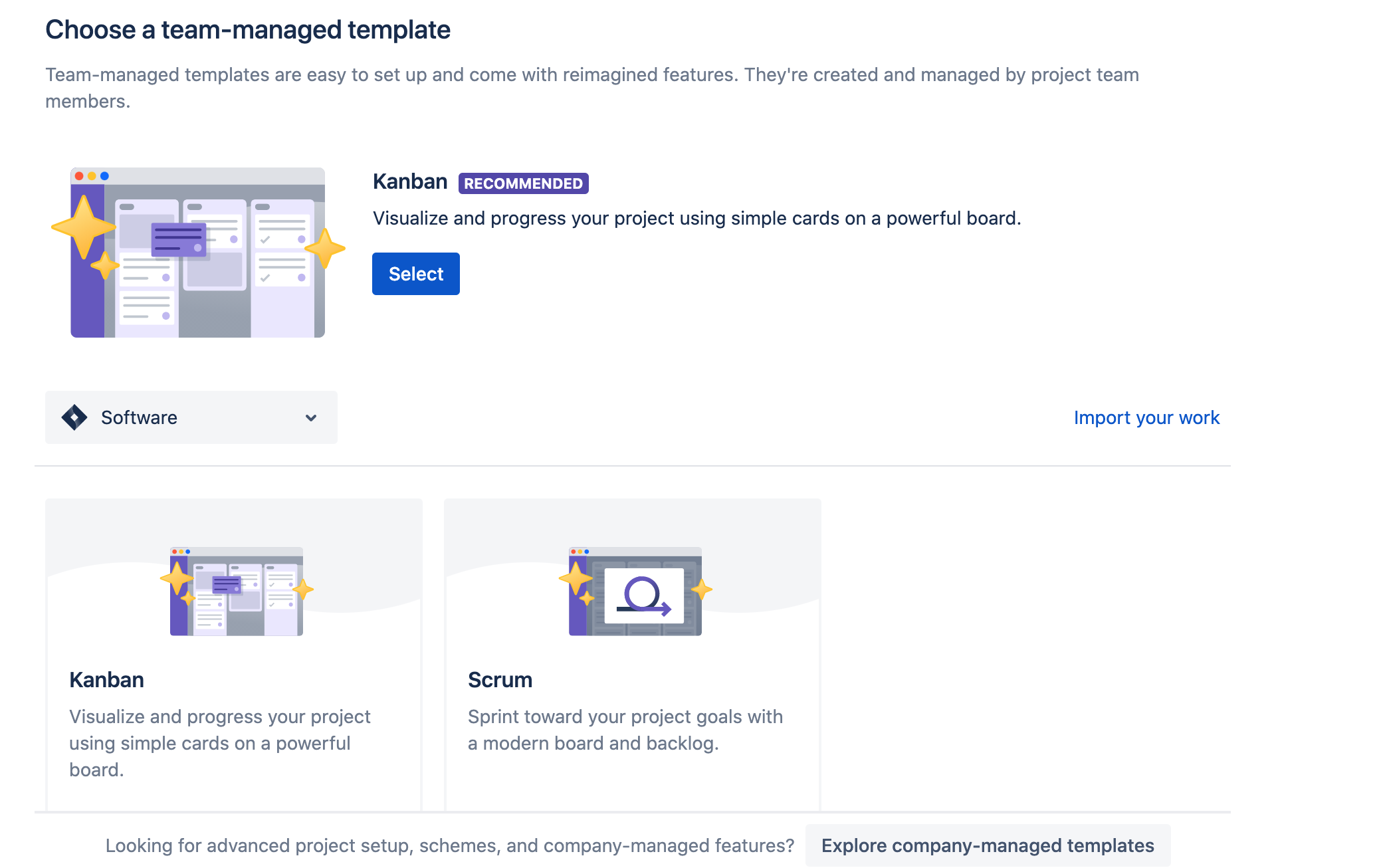Choose the Scrum template card title
1385x868 pixels.
point(500,680)
